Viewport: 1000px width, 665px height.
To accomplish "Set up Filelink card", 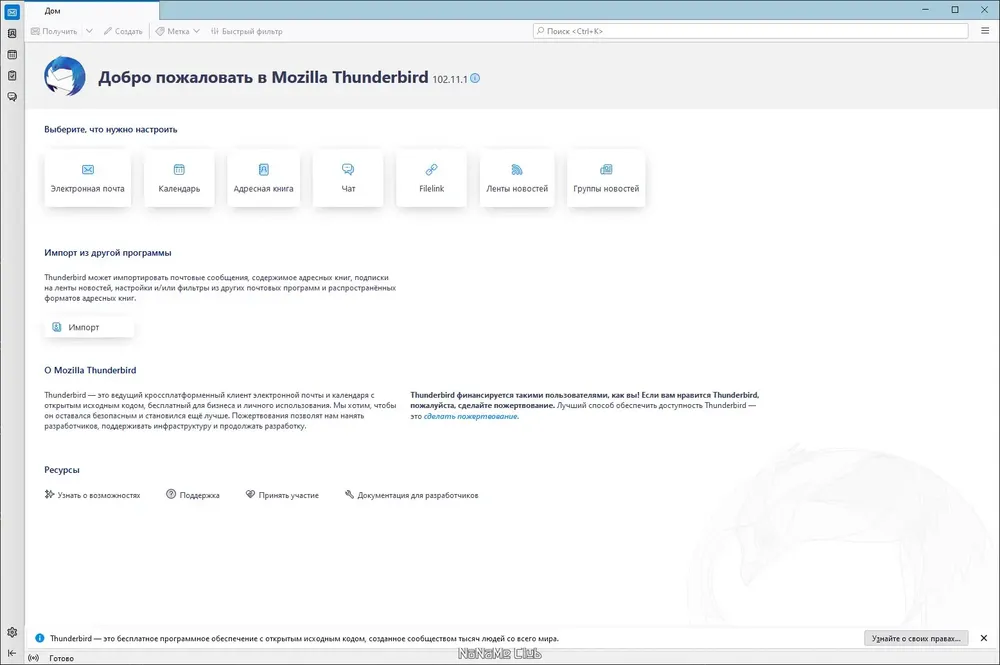I will tap(432, 178).
